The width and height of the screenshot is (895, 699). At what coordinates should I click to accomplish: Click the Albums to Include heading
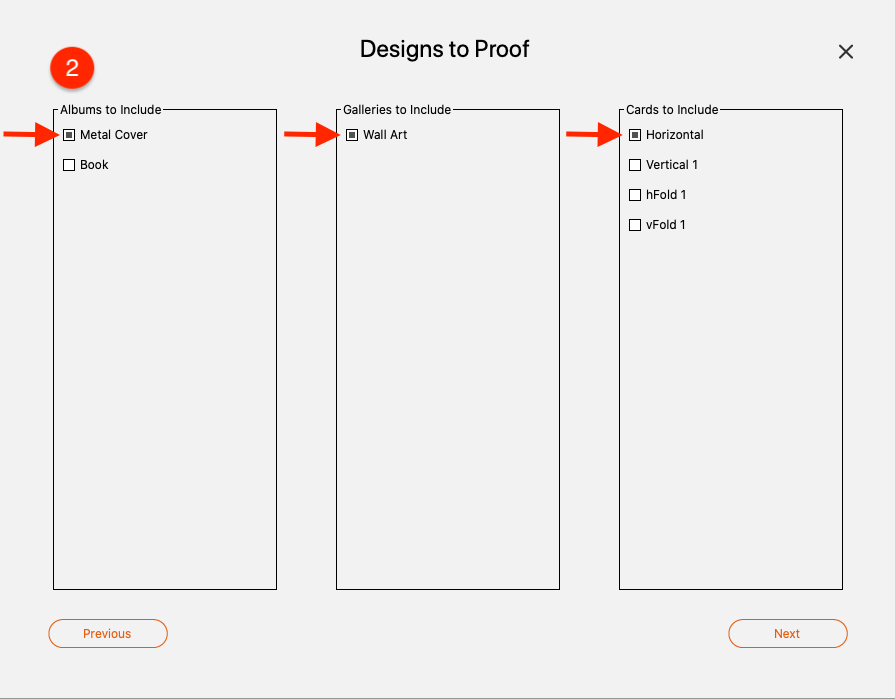tap(111, 110)
